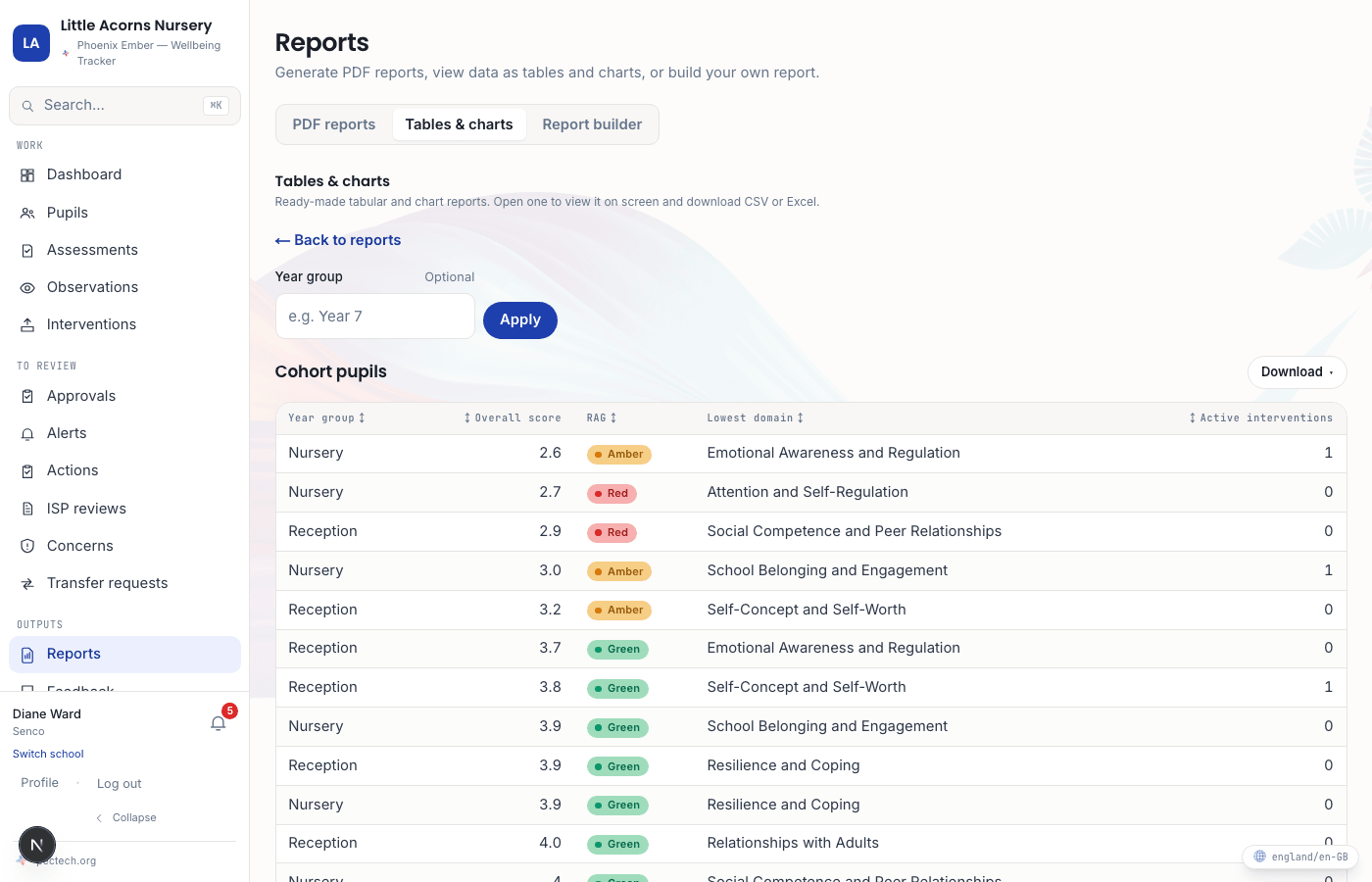This screenshot has width=1372, height=882.
Task: Open the Download dropdown menu
Action: tap(1297, 372)
